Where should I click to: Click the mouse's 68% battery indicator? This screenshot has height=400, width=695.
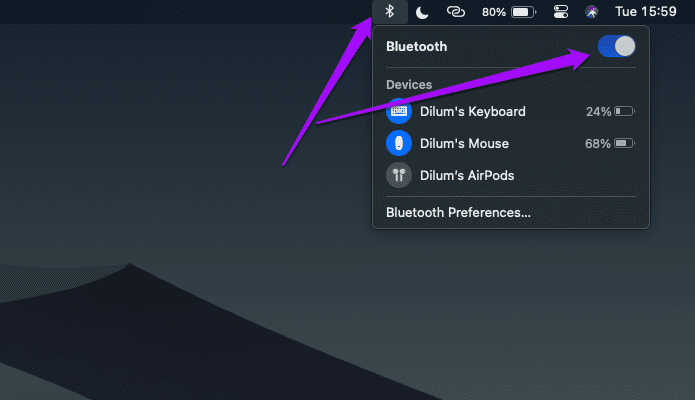click(610, 143)
